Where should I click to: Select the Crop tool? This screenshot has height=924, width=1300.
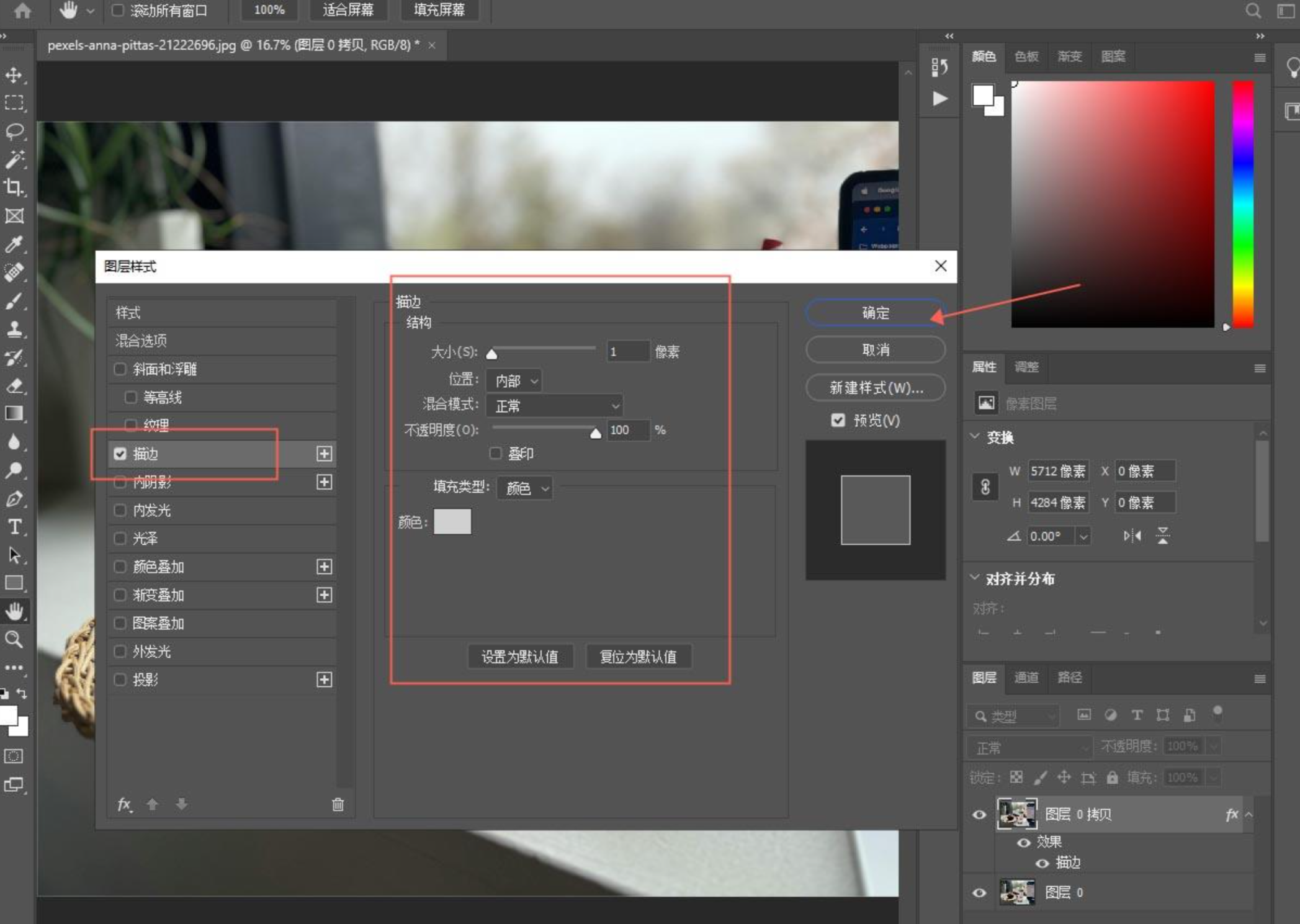tap(14, 187)
